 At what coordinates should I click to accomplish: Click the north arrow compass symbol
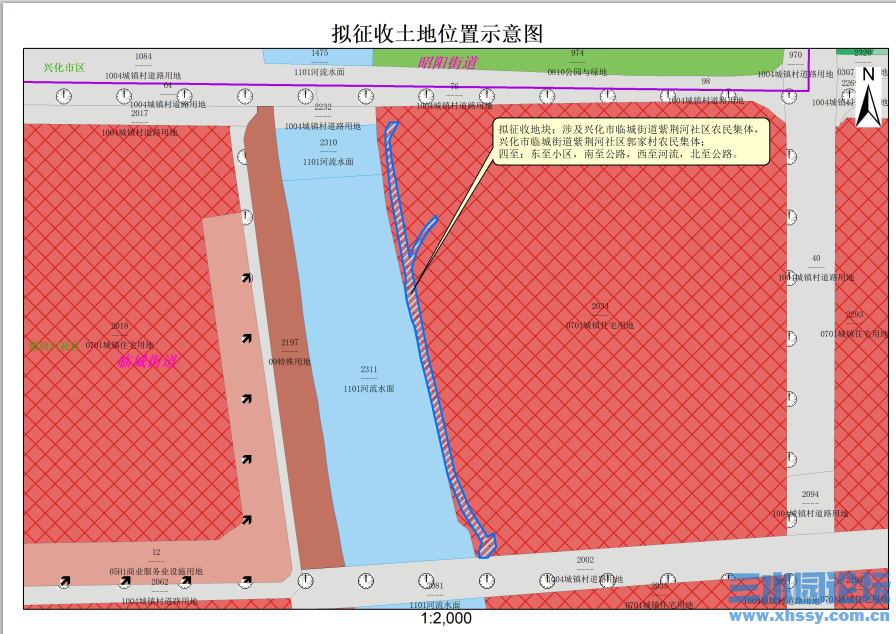point(868,98)
